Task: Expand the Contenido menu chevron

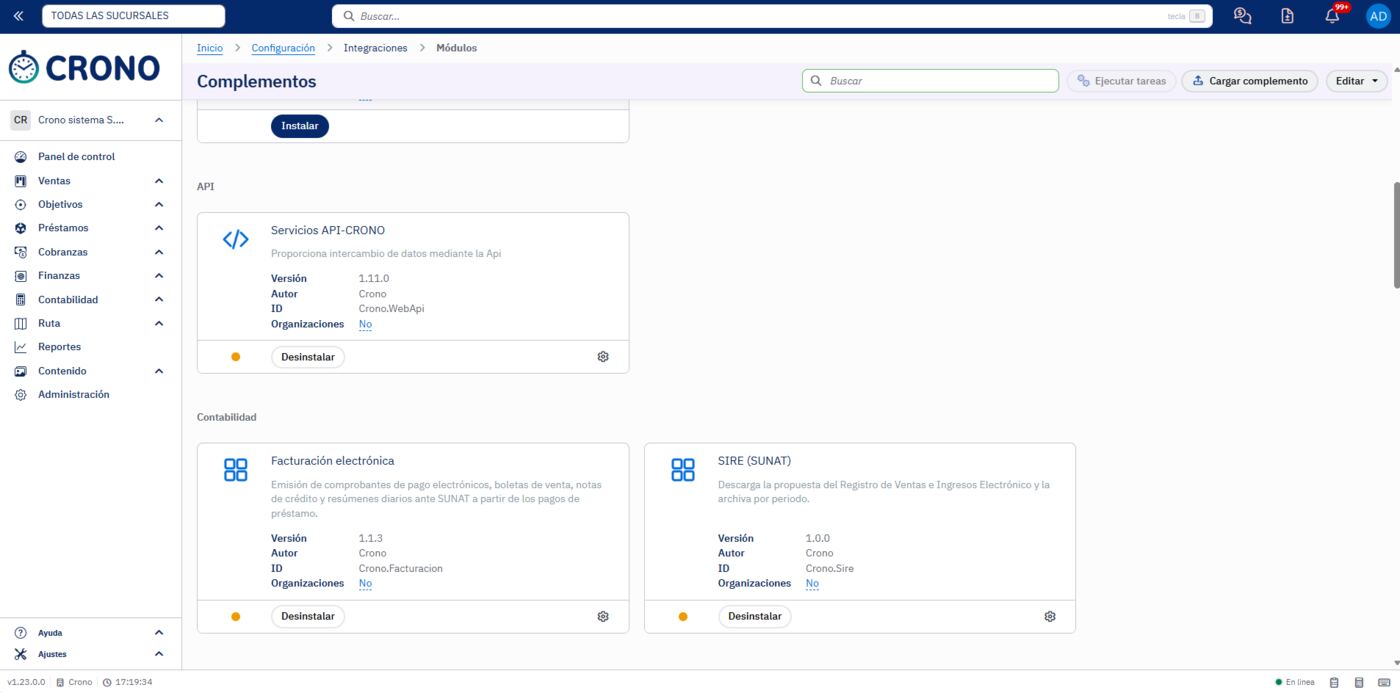Action: point(159,371)
